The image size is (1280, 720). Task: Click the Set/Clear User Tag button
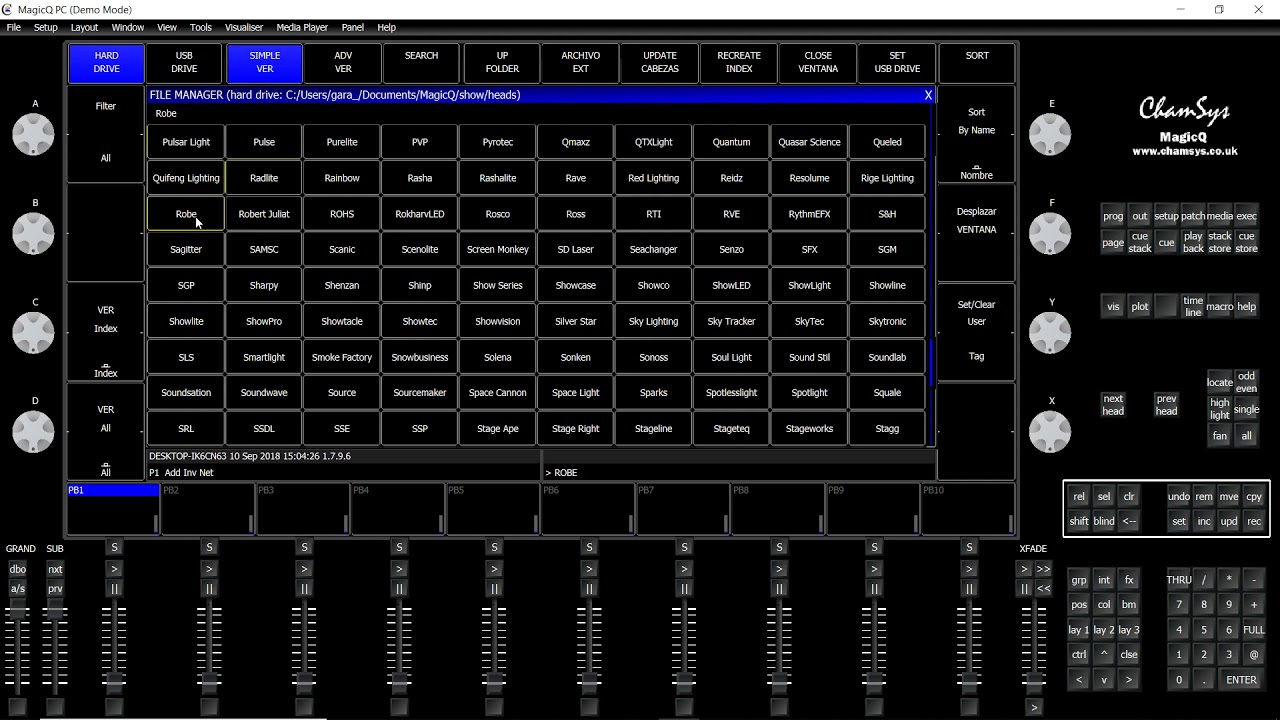click(x=977, y=332)
